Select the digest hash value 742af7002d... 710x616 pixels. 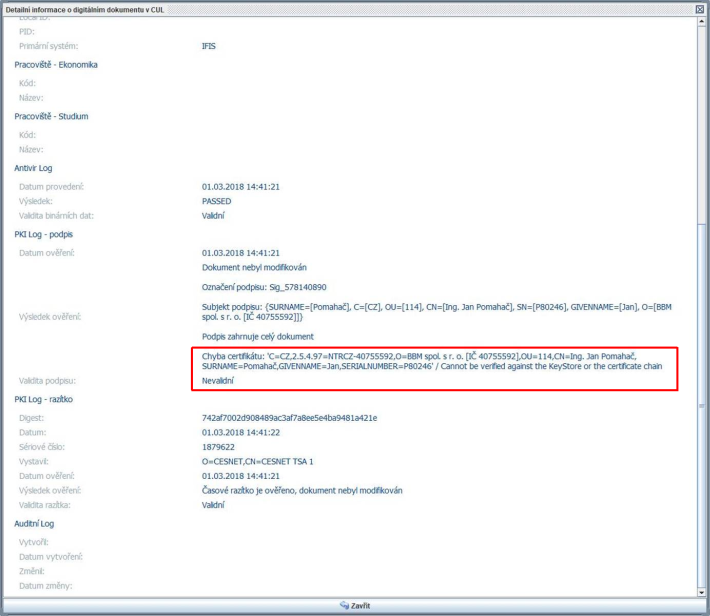(x=289, y=418)
